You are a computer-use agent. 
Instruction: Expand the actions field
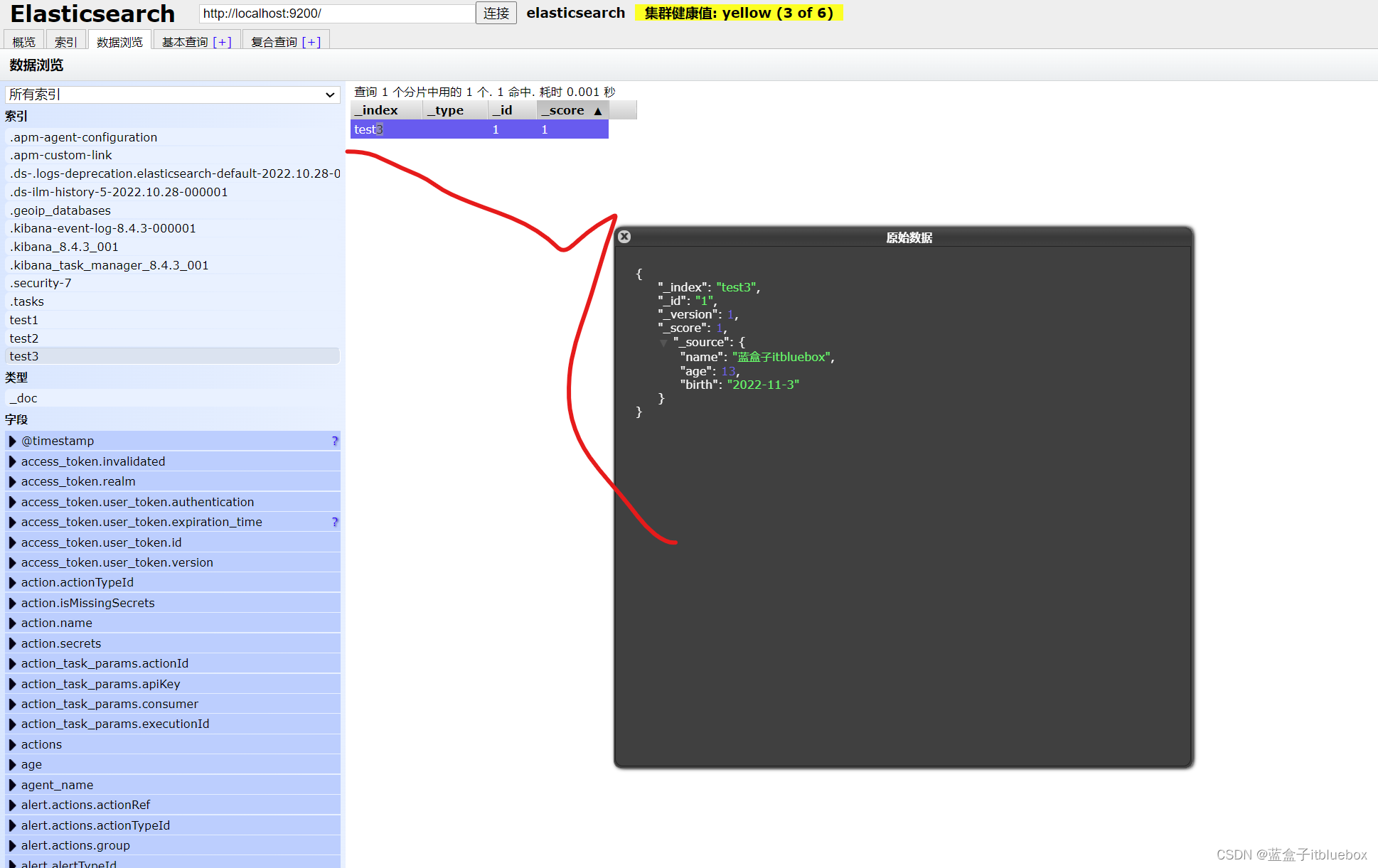click(12, 744)
